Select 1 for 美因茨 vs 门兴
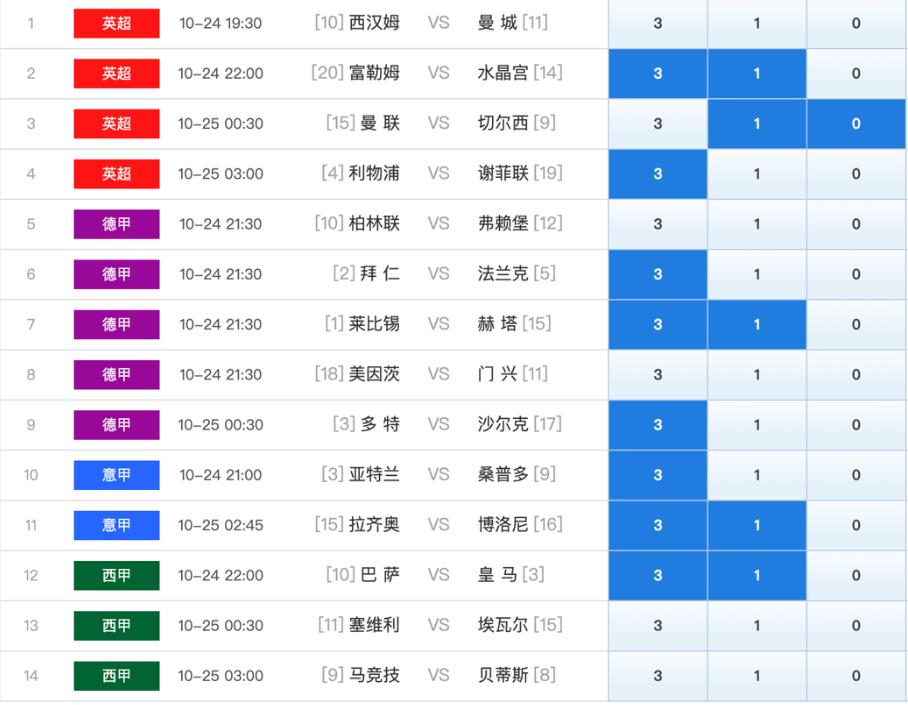This screenshot has height=705, width=908. point(757,375)
